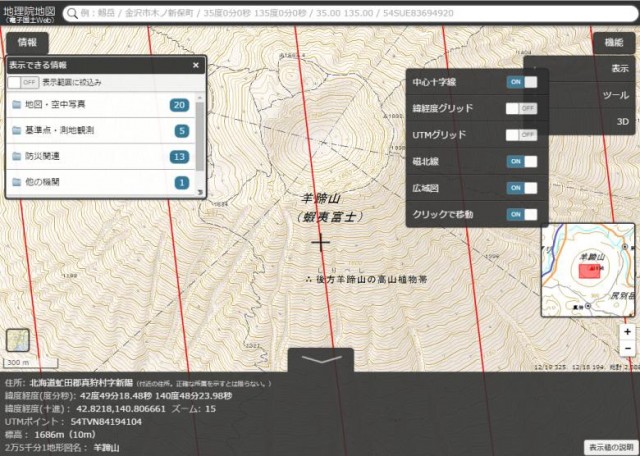
Task: Close the 表示できる情報 panel
Action: pyautogui.click(x=196, y=65)
